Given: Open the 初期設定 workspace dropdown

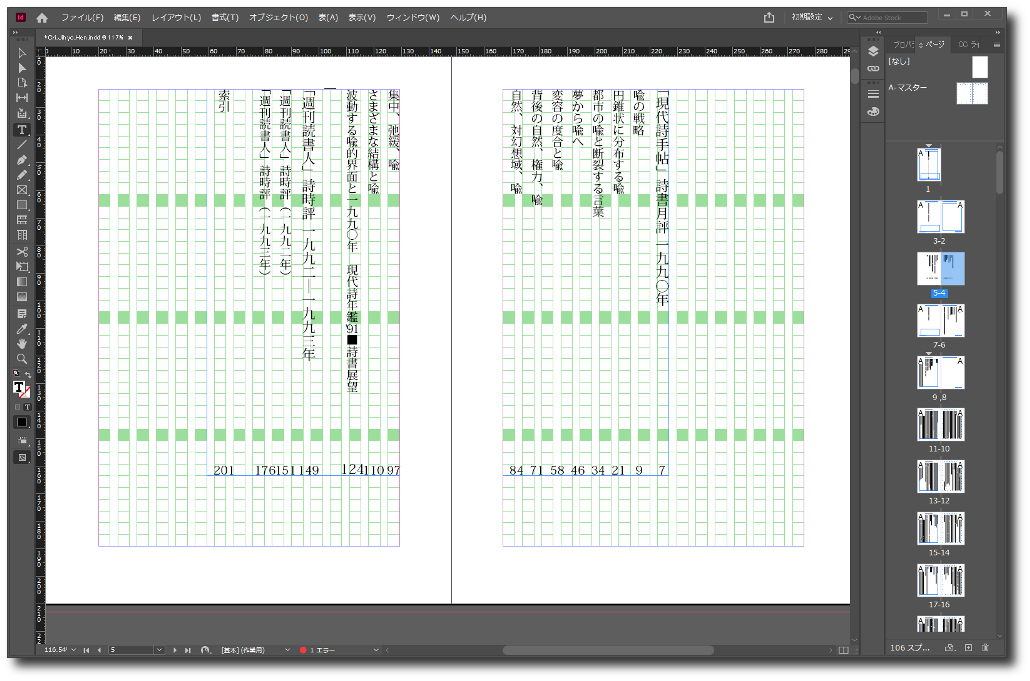Looking at the screenshot, I should click(812, 17).
